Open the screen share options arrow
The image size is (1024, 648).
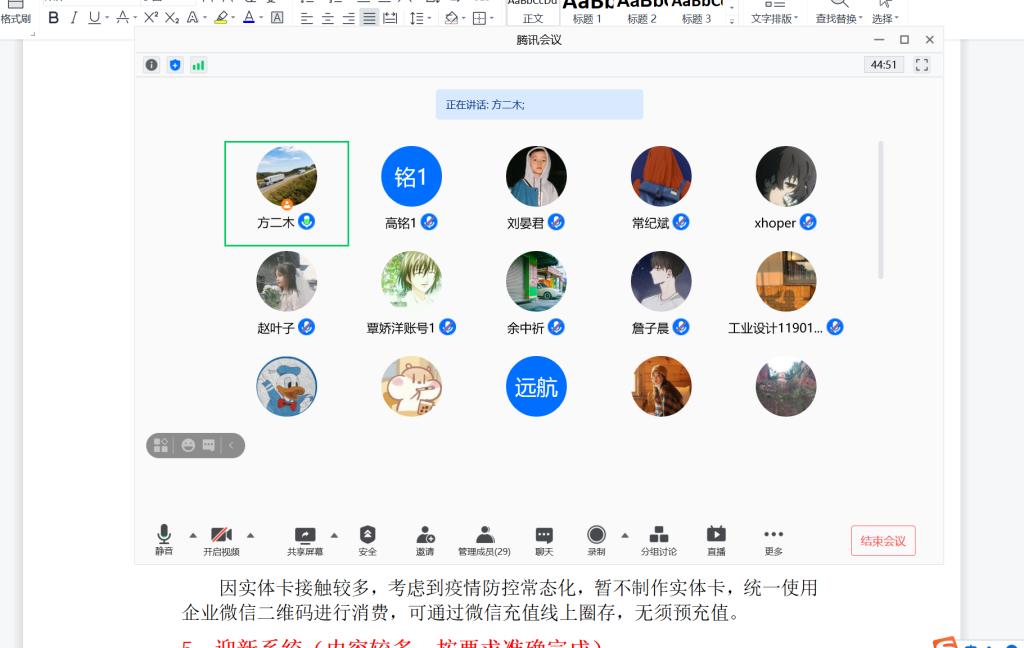[x=334, y=534]
